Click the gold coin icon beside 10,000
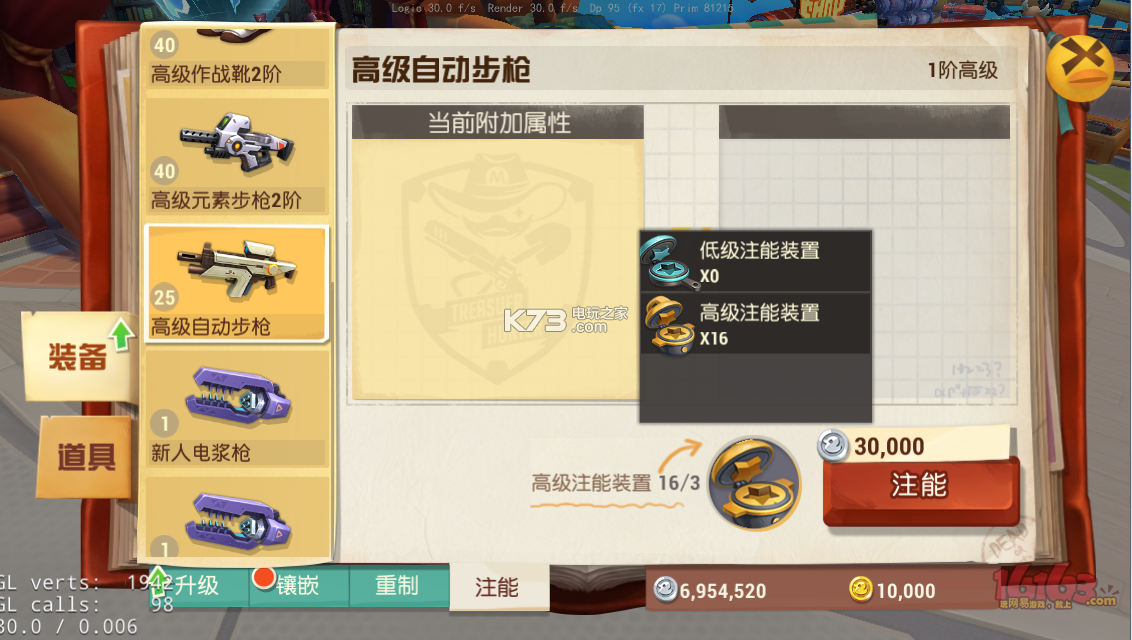The image size is (1132, 640). pos(860,589)
